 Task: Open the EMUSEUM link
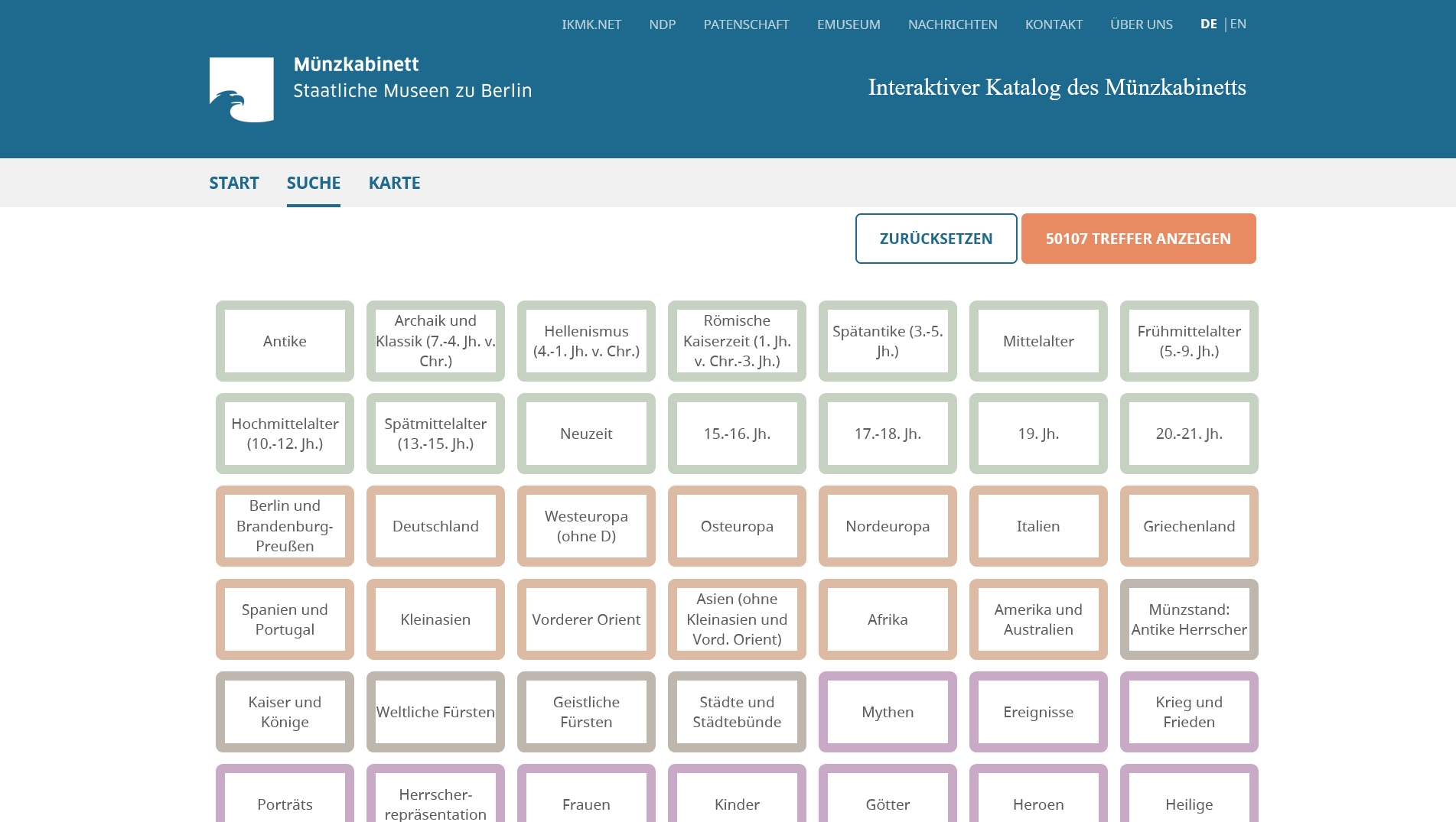(x=848, y=24)
